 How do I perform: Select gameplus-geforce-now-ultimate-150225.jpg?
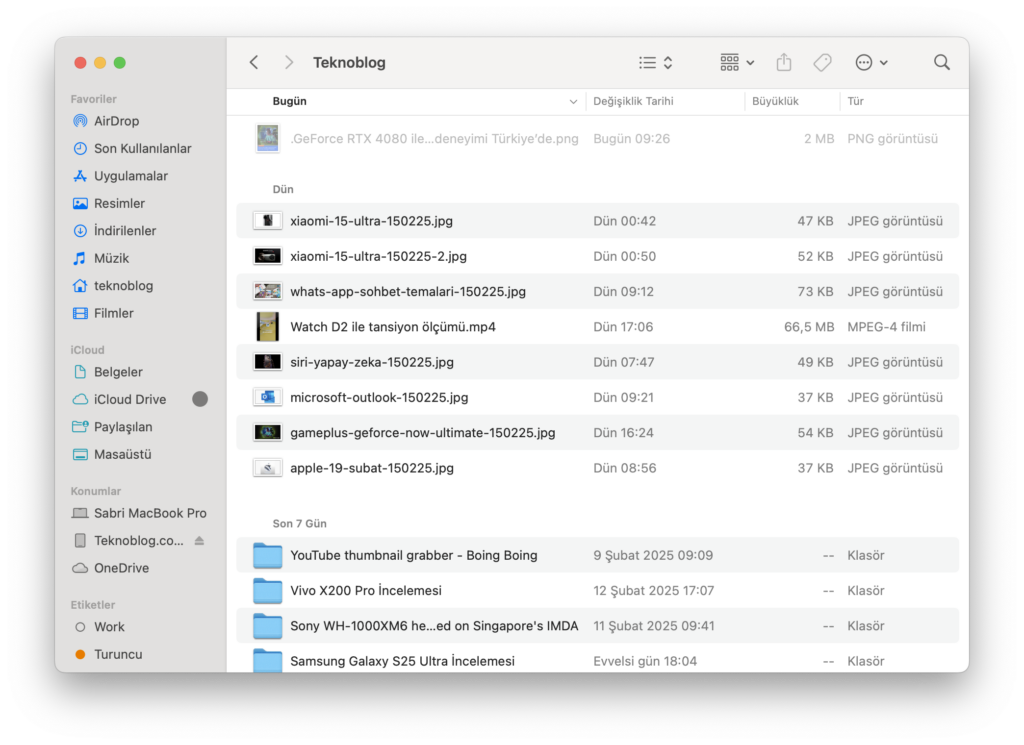(598, 432)
